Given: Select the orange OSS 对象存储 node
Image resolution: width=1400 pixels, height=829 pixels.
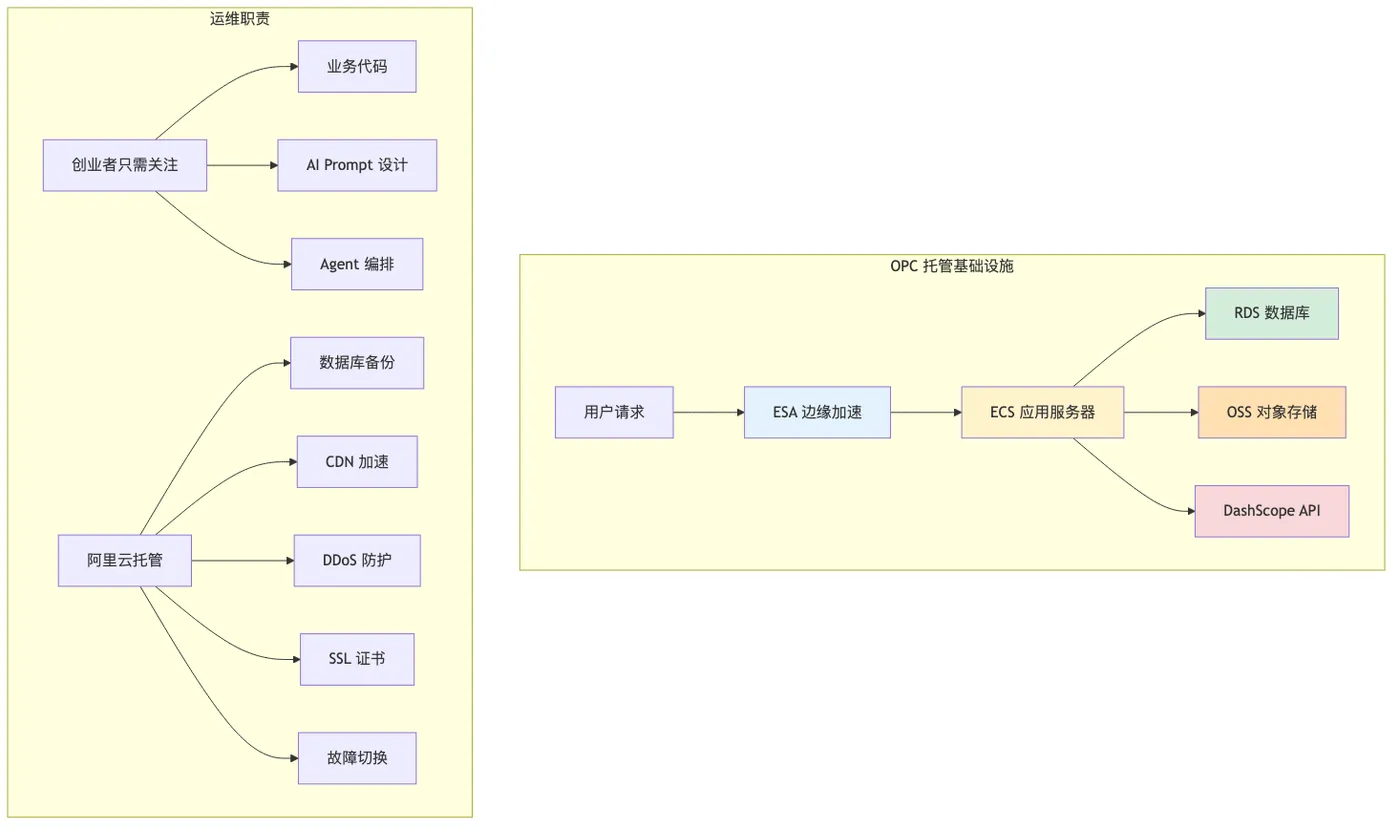Looking at the screenshot, I should point(1272,412).
